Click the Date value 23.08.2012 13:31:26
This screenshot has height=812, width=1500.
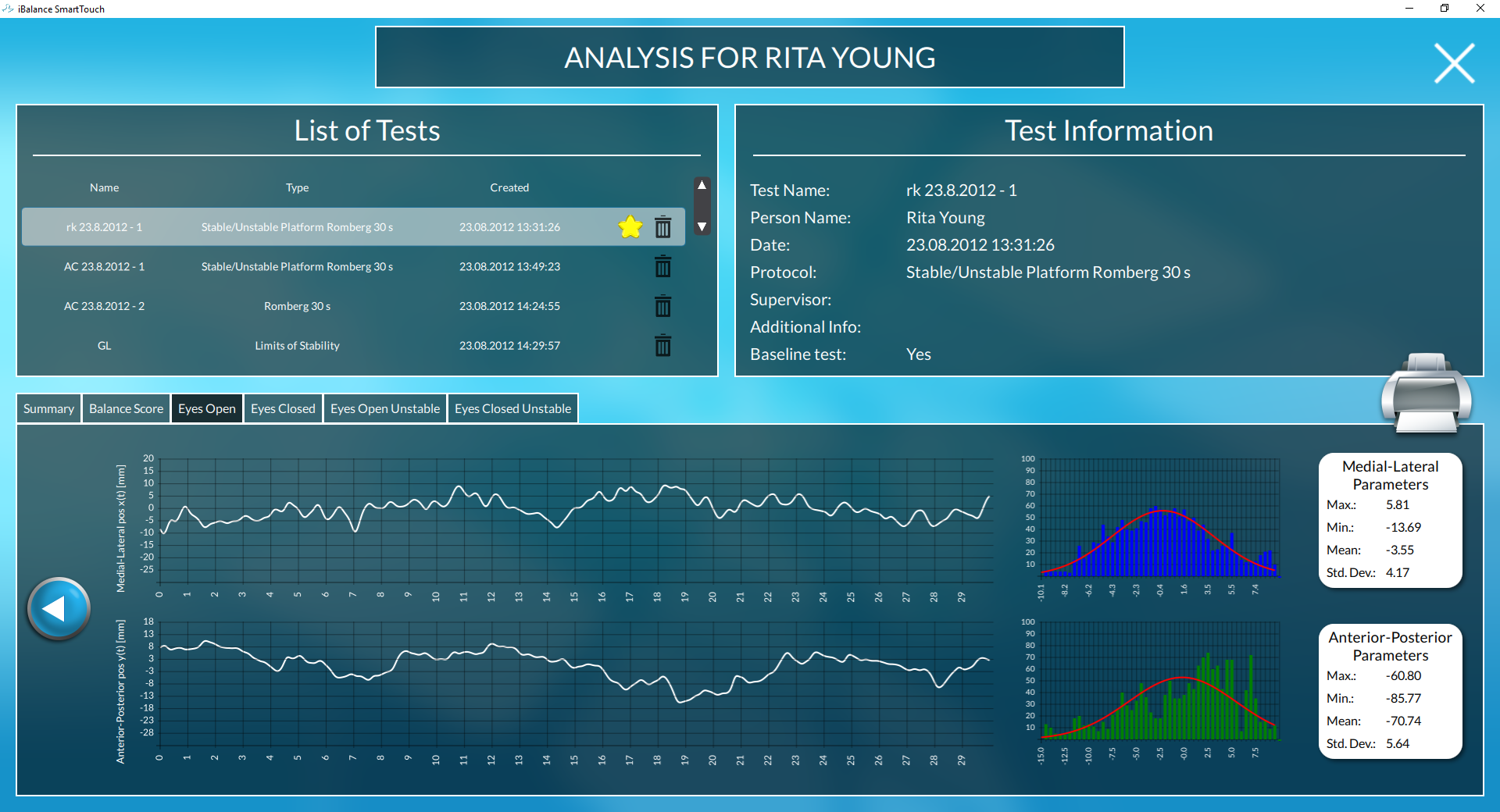point(980,245)
